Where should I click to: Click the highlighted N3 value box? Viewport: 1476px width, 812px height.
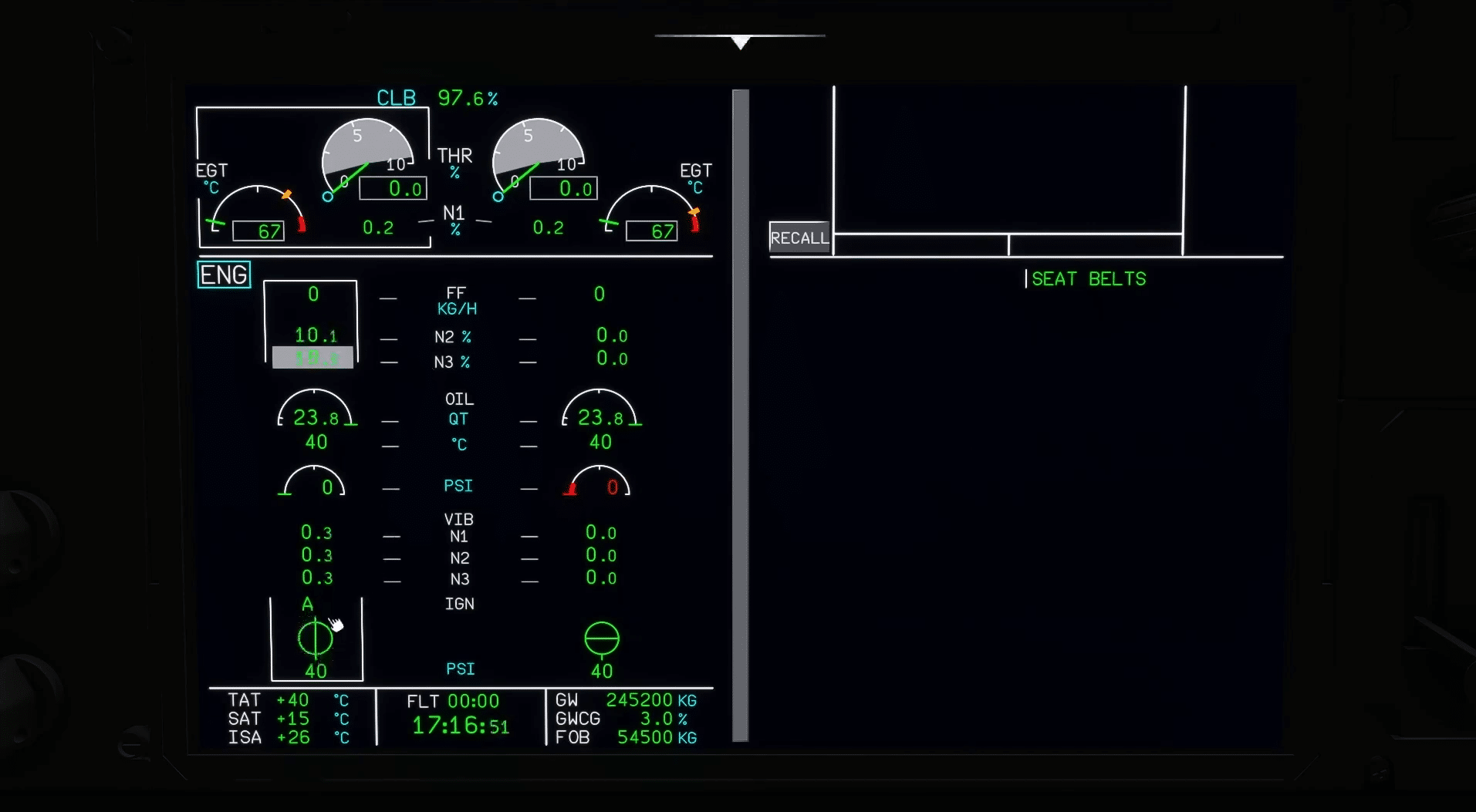[312, 358]
